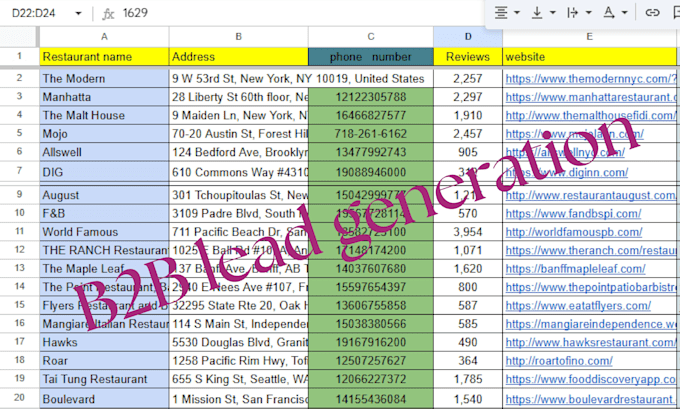Open the text rotation tool
The width and height of the screenshot is (680, 409).
tap(608, 13)
